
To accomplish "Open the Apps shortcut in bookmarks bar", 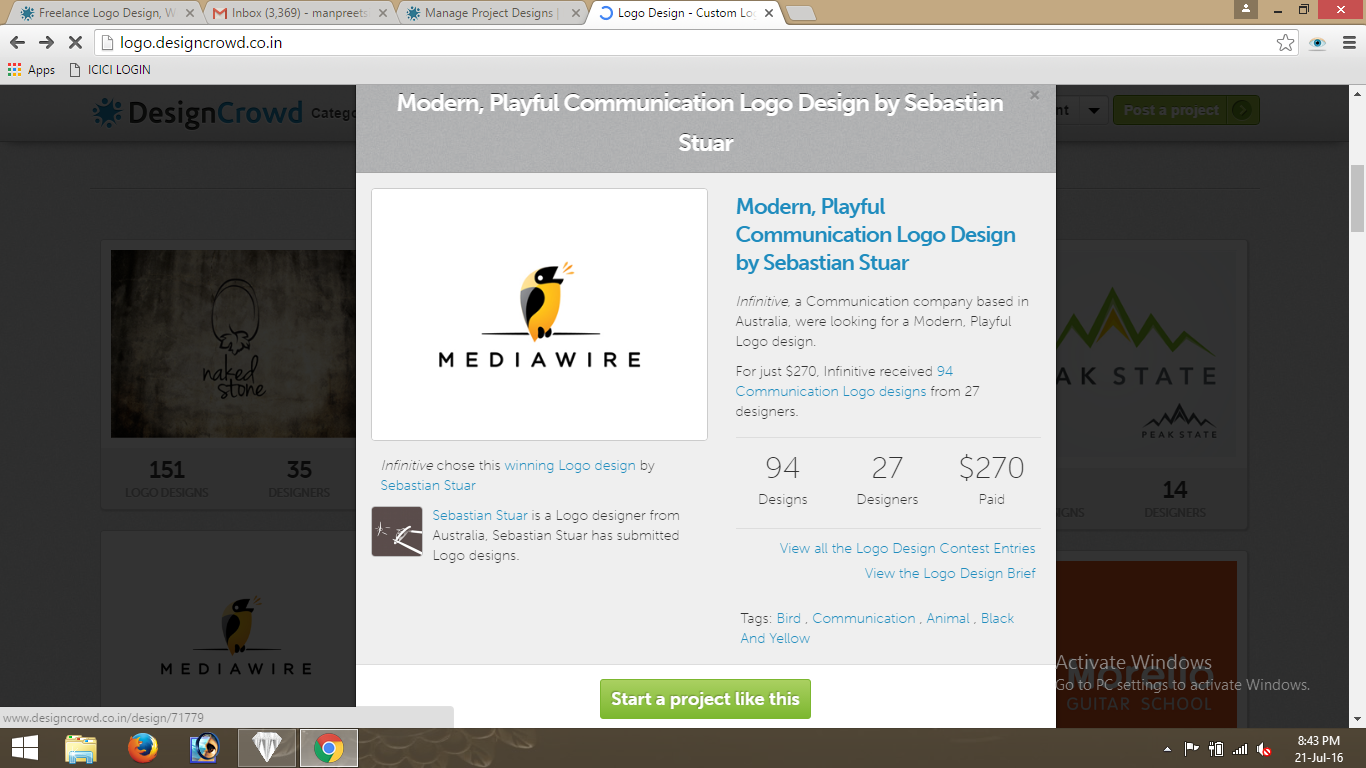I will point(31,70).
